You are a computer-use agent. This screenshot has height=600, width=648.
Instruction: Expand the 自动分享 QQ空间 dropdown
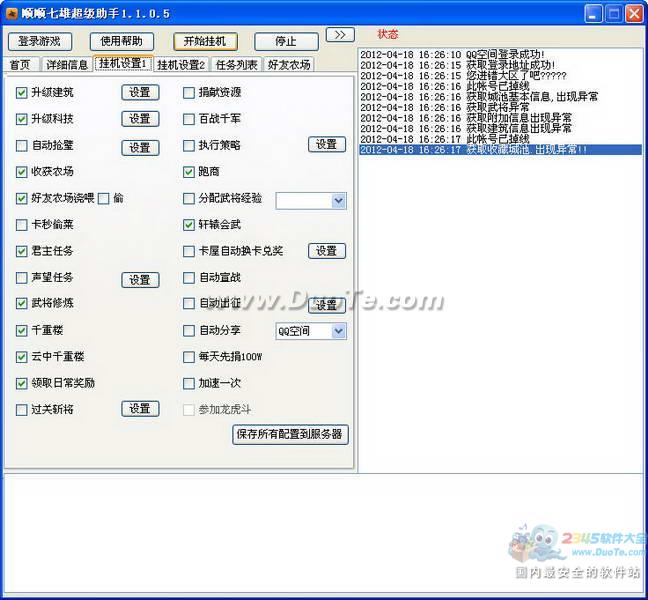click(x=338, y=331)
